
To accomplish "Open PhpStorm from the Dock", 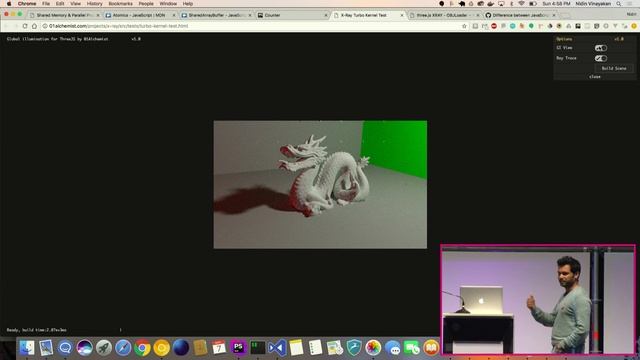I will pos(238,348).
